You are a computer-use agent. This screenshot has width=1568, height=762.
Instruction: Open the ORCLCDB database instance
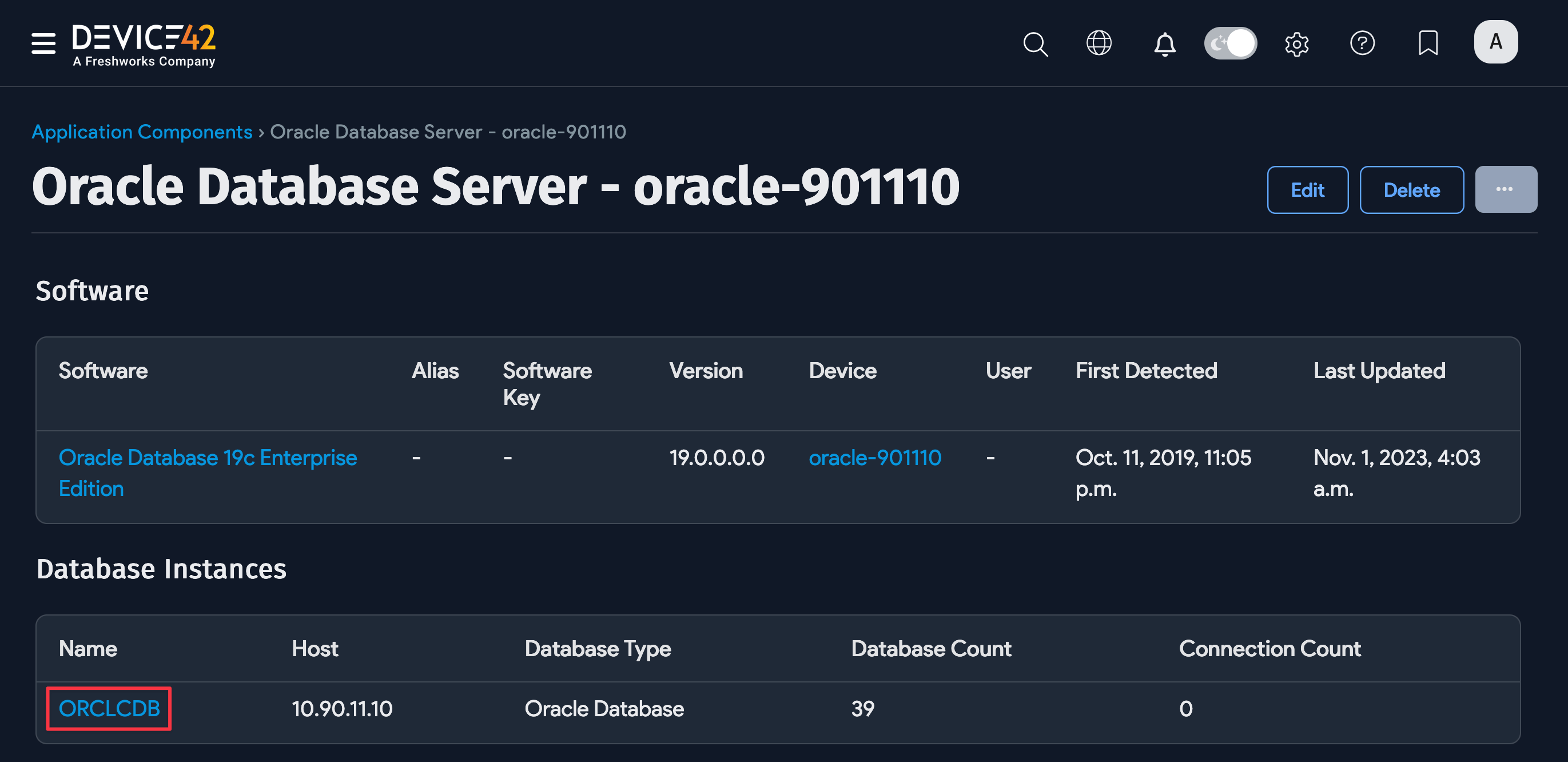point(109,708)
